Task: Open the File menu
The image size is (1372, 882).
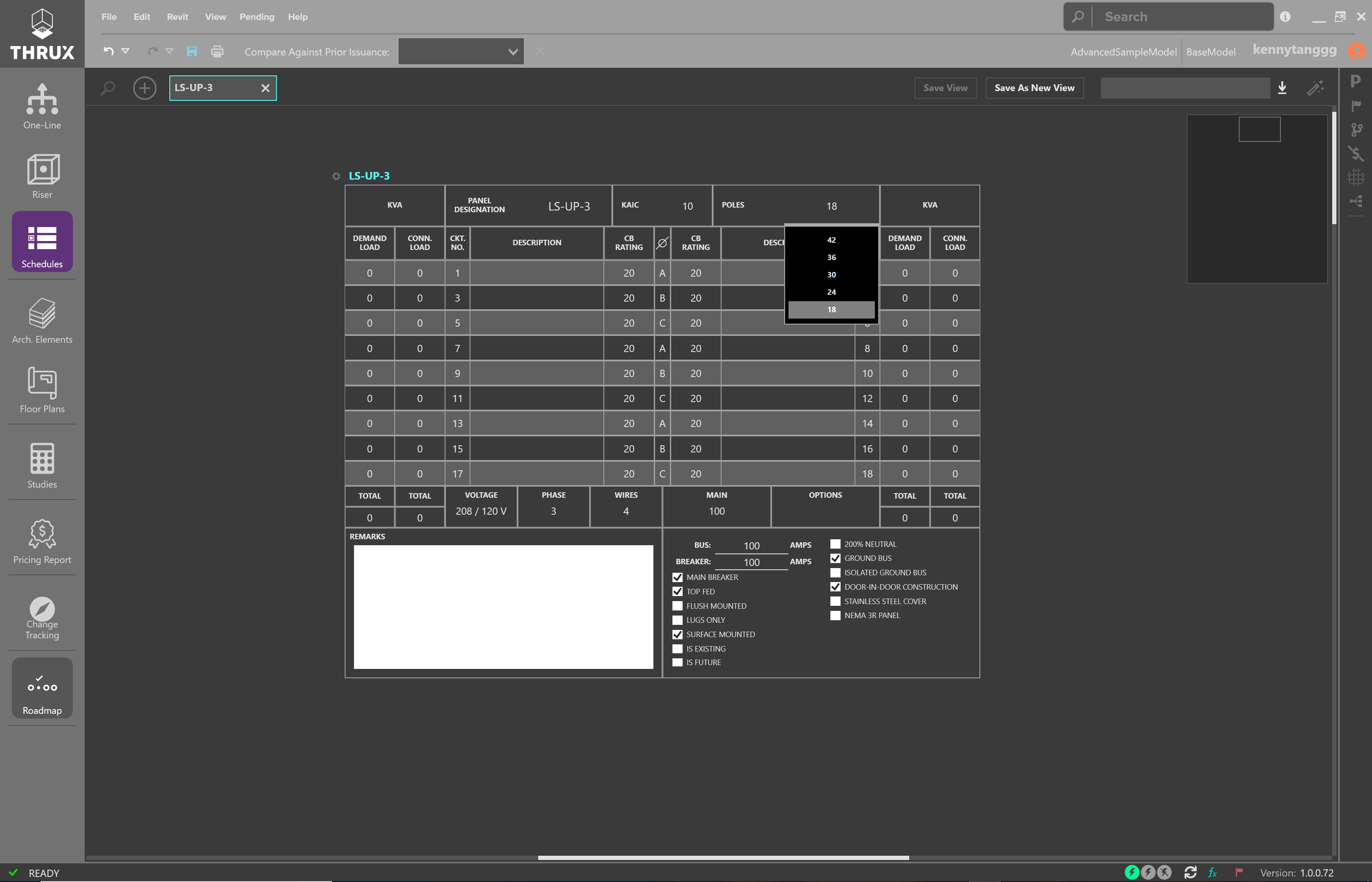Action: click(x=109, y=17)
